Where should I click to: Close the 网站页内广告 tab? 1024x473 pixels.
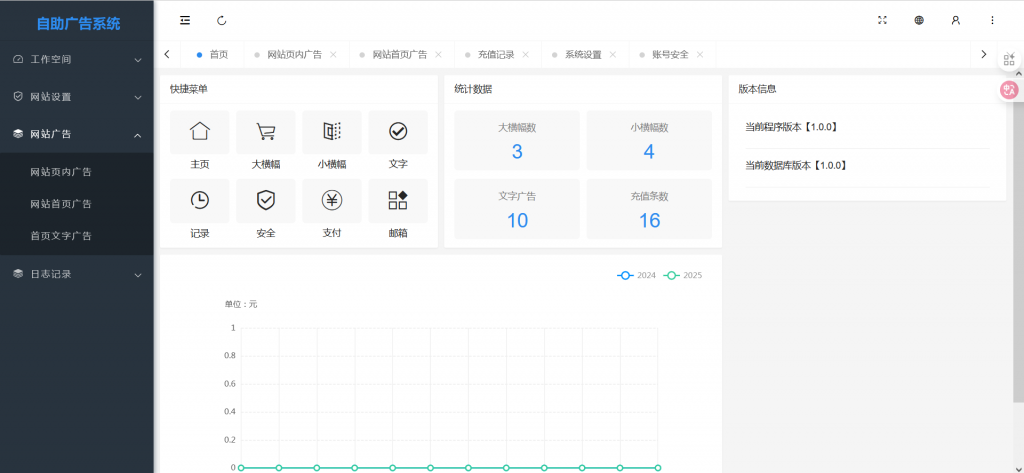[x=333, y=55]
